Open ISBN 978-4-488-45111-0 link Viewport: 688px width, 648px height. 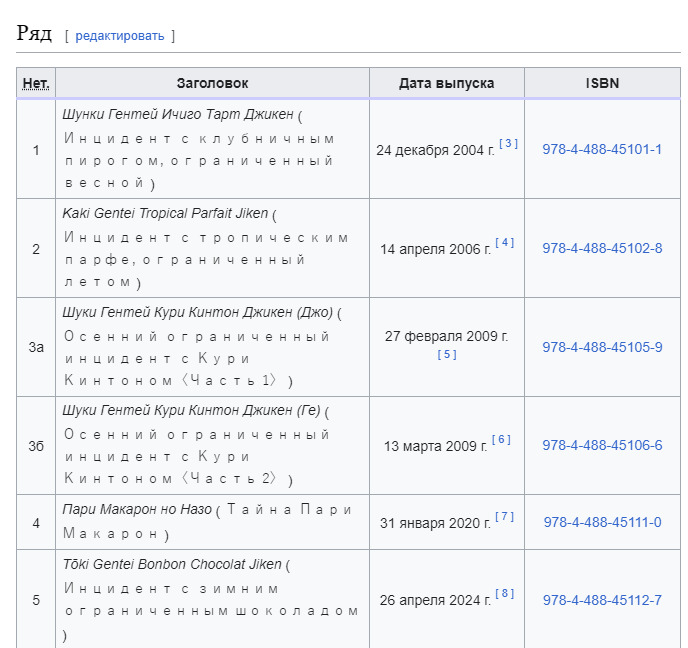[602, 522]
